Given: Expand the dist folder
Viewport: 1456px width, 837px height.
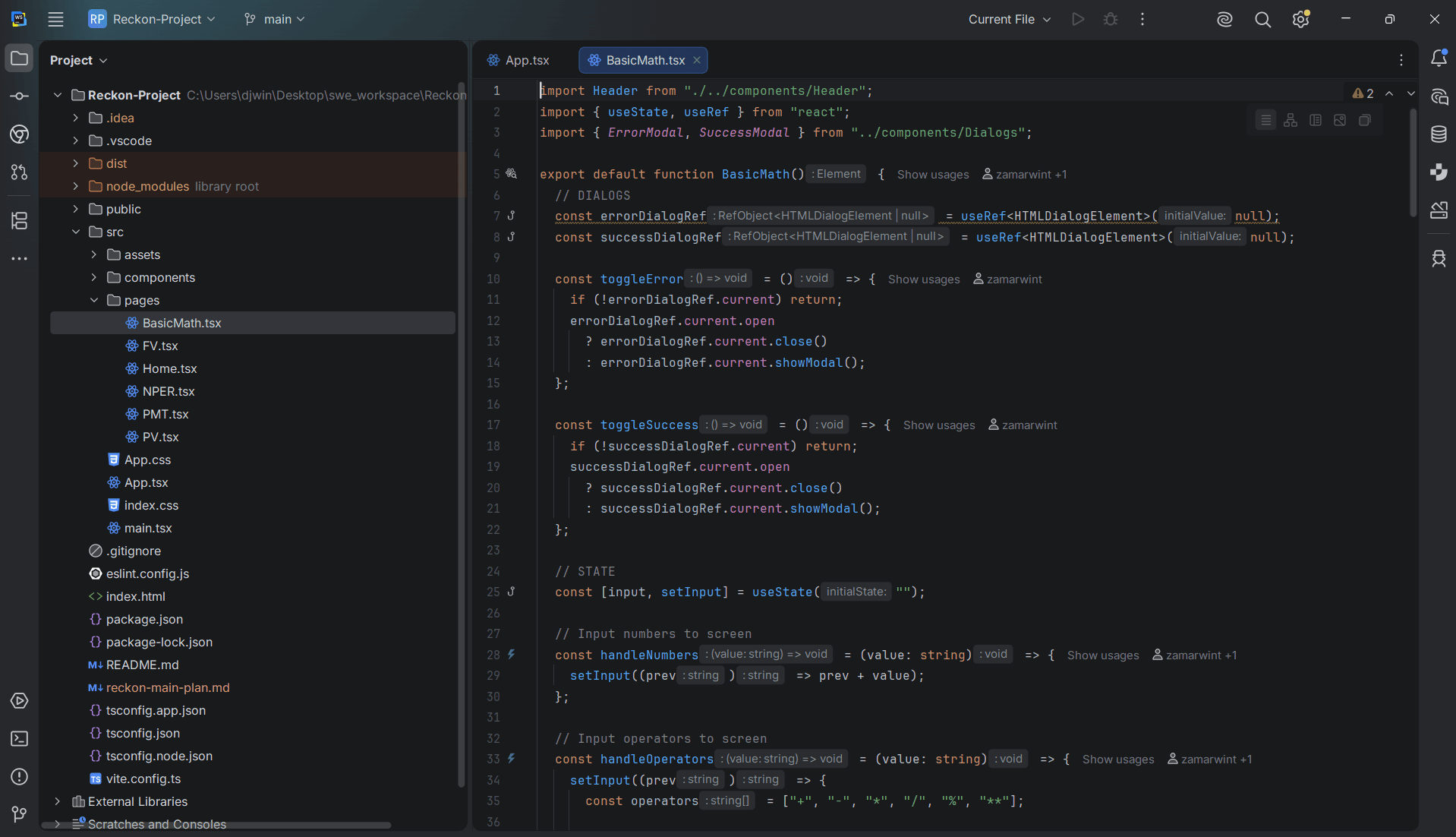Looking at the screenshot, I should [x=75, y=163].
